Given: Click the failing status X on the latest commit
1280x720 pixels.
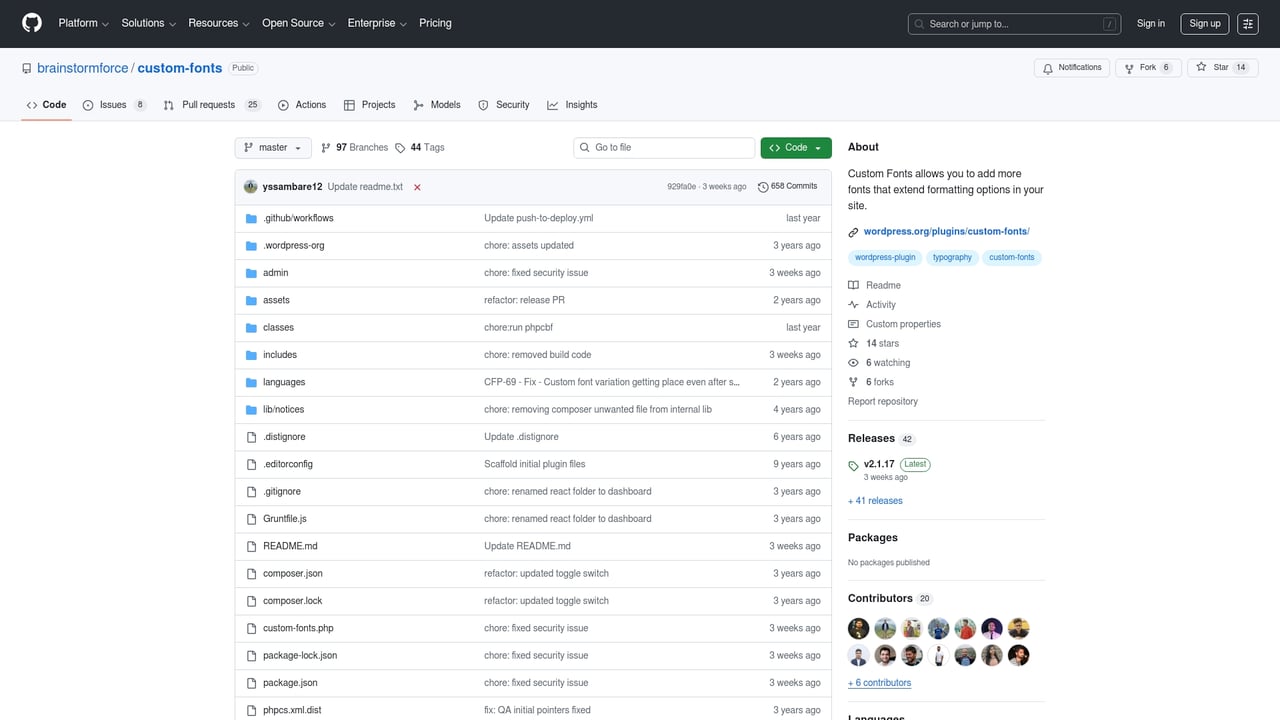Looking at the screenshot, I should pos(417,186).
